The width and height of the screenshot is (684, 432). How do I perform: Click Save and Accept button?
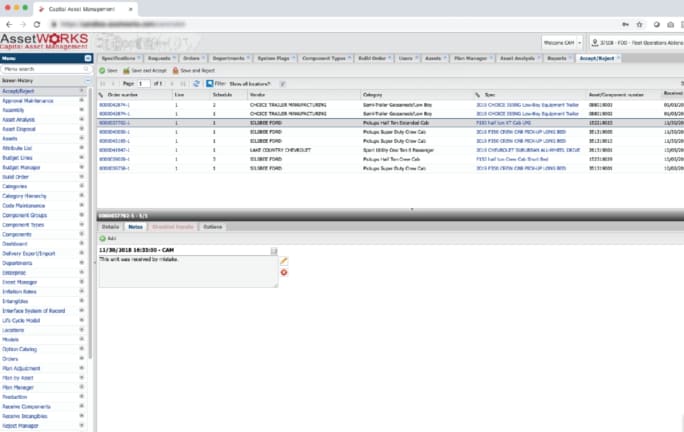(x=144, y=71)
